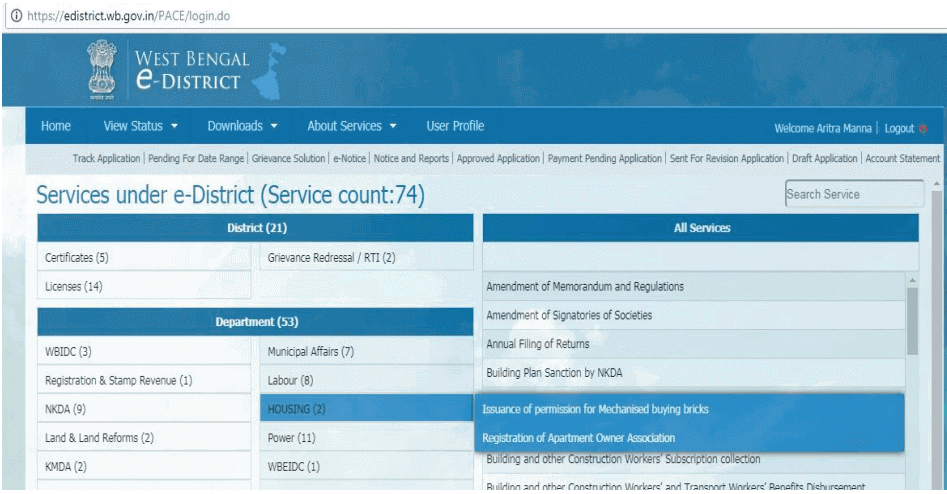Viewport: 947px width, 494px height.
Task: Click the red logout power icon
Action: pos(923,129)
